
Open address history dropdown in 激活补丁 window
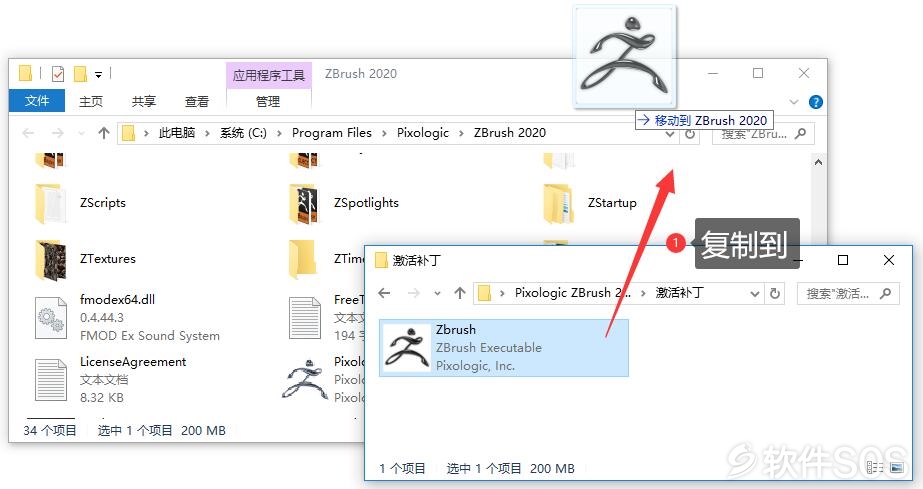pyautogui.click(x=755, y=294)
